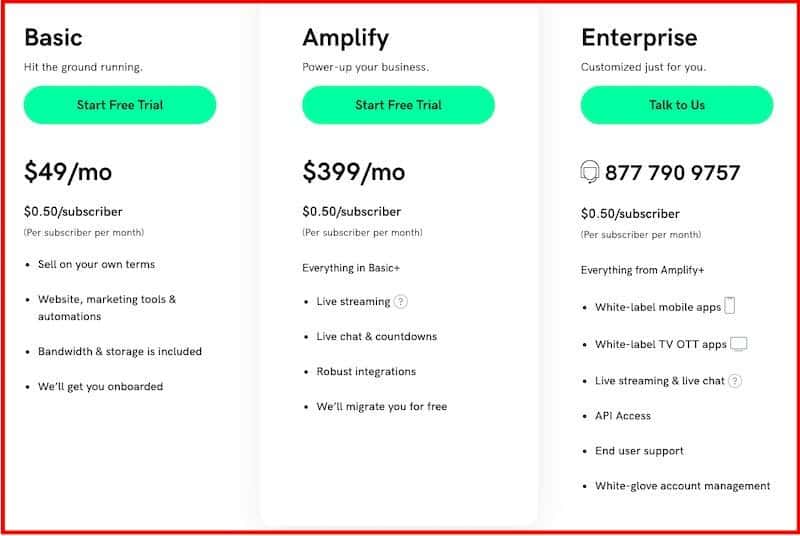Image resolution: width=800 pixels, height=536 pixels.
Task: Start the Basic plan free trial
Action: pyautogui.click(x=120, y=105)
